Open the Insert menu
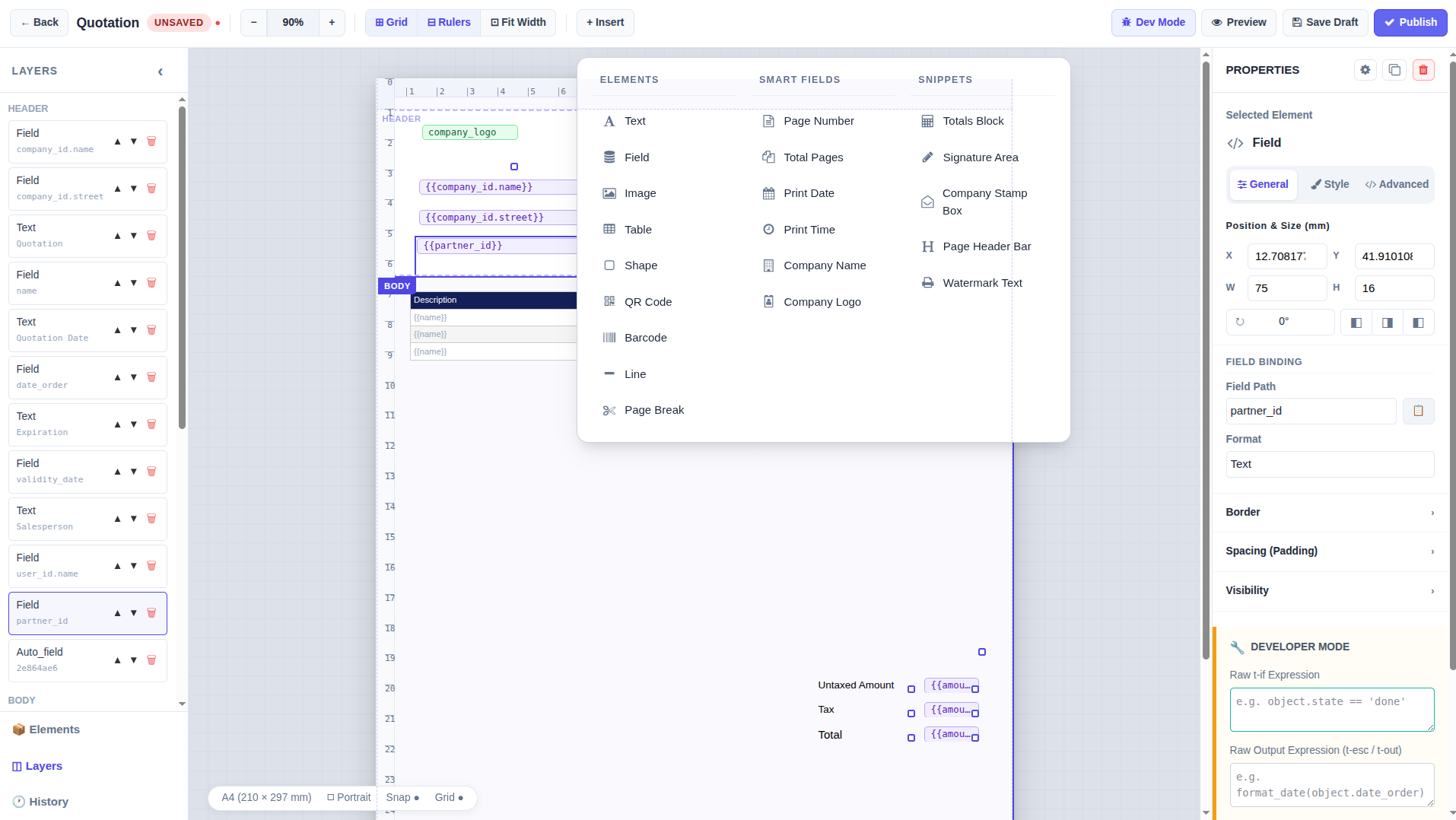The image size is (1456, 820). 605,23
